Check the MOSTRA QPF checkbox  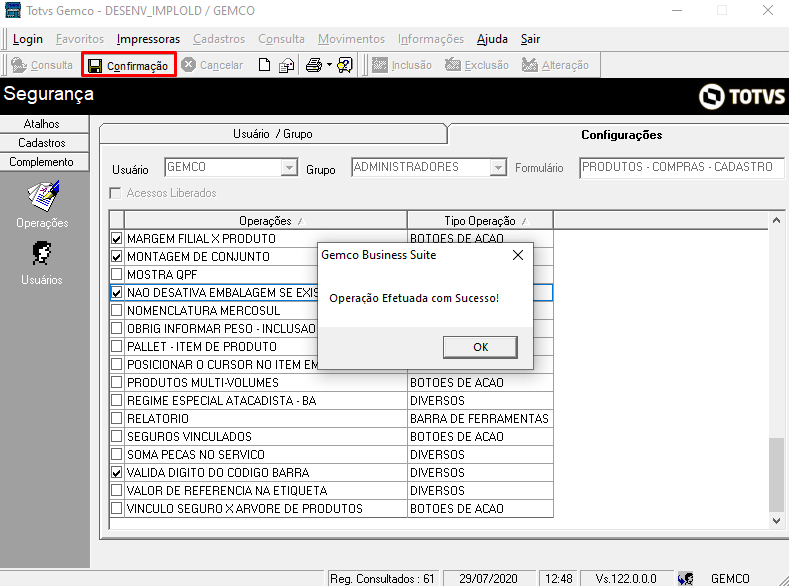[117, 275]
